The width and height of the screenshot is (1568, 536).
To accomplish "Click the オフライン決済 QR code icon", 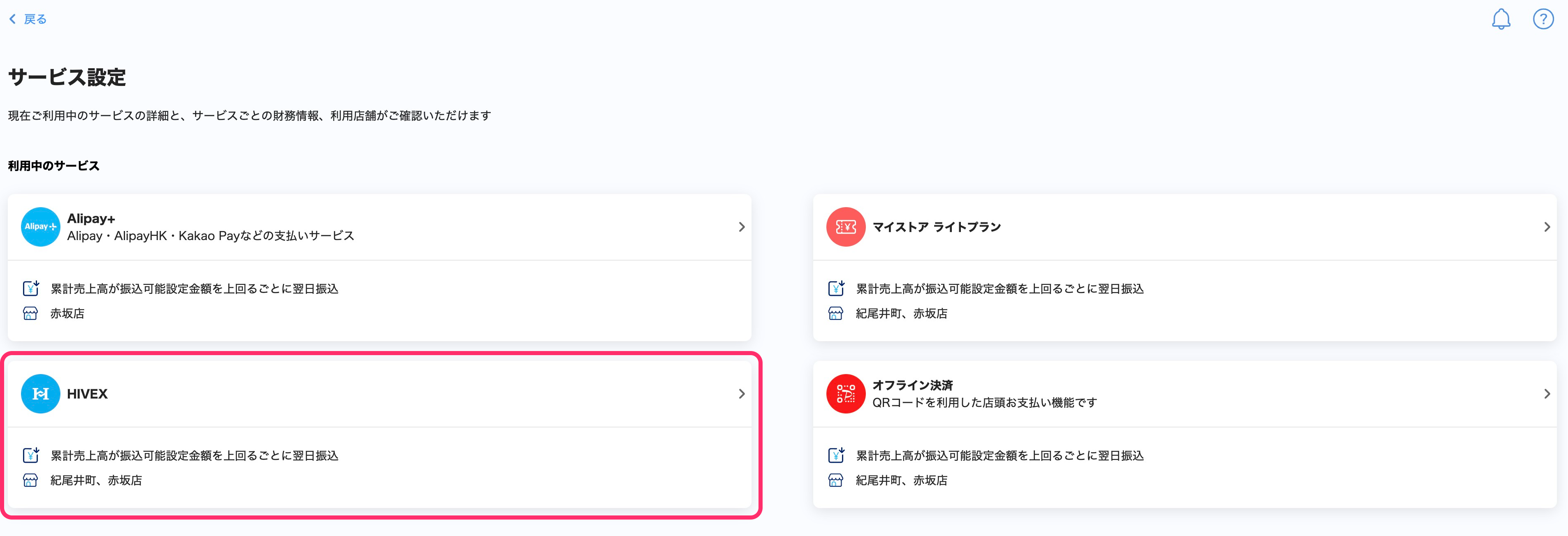I will click(x=845, y=394).
